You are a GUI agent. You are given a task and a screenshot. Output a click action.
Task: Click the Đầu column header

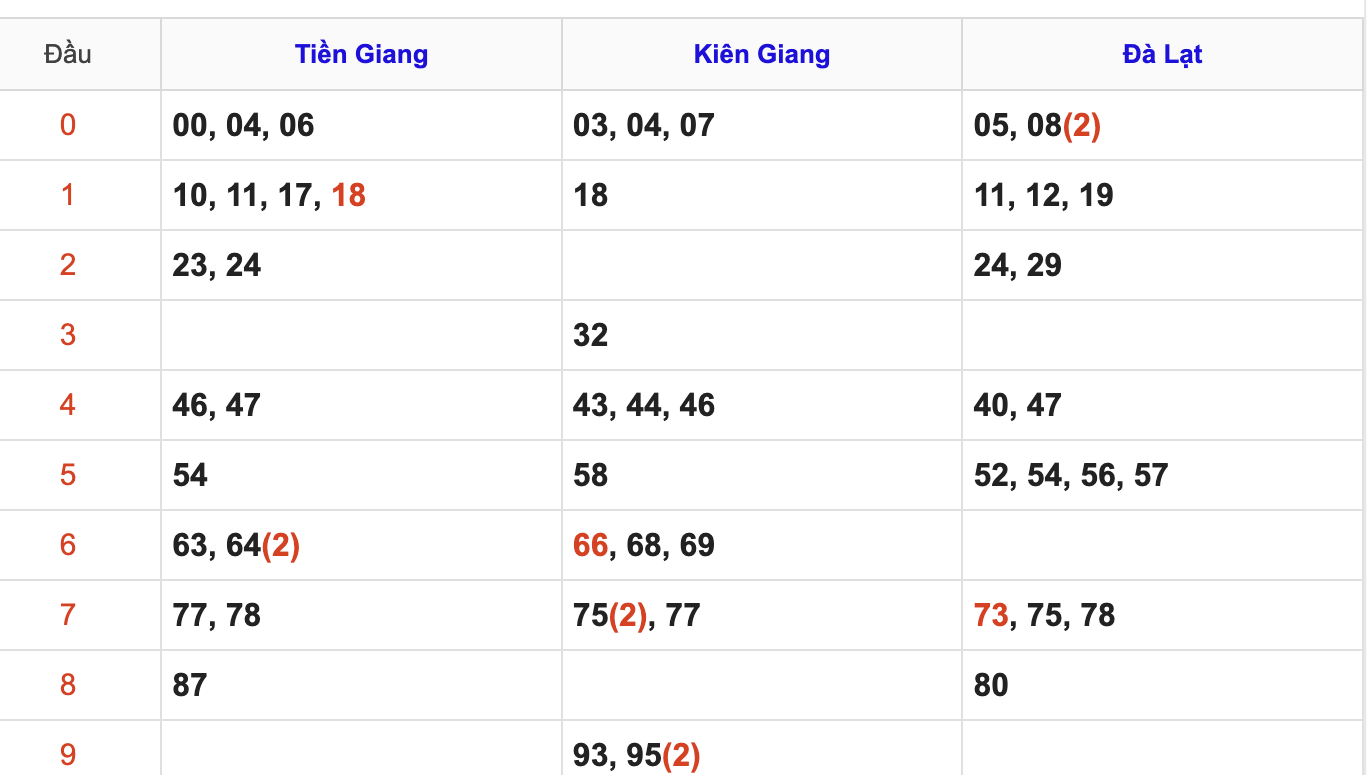(68, 54)
